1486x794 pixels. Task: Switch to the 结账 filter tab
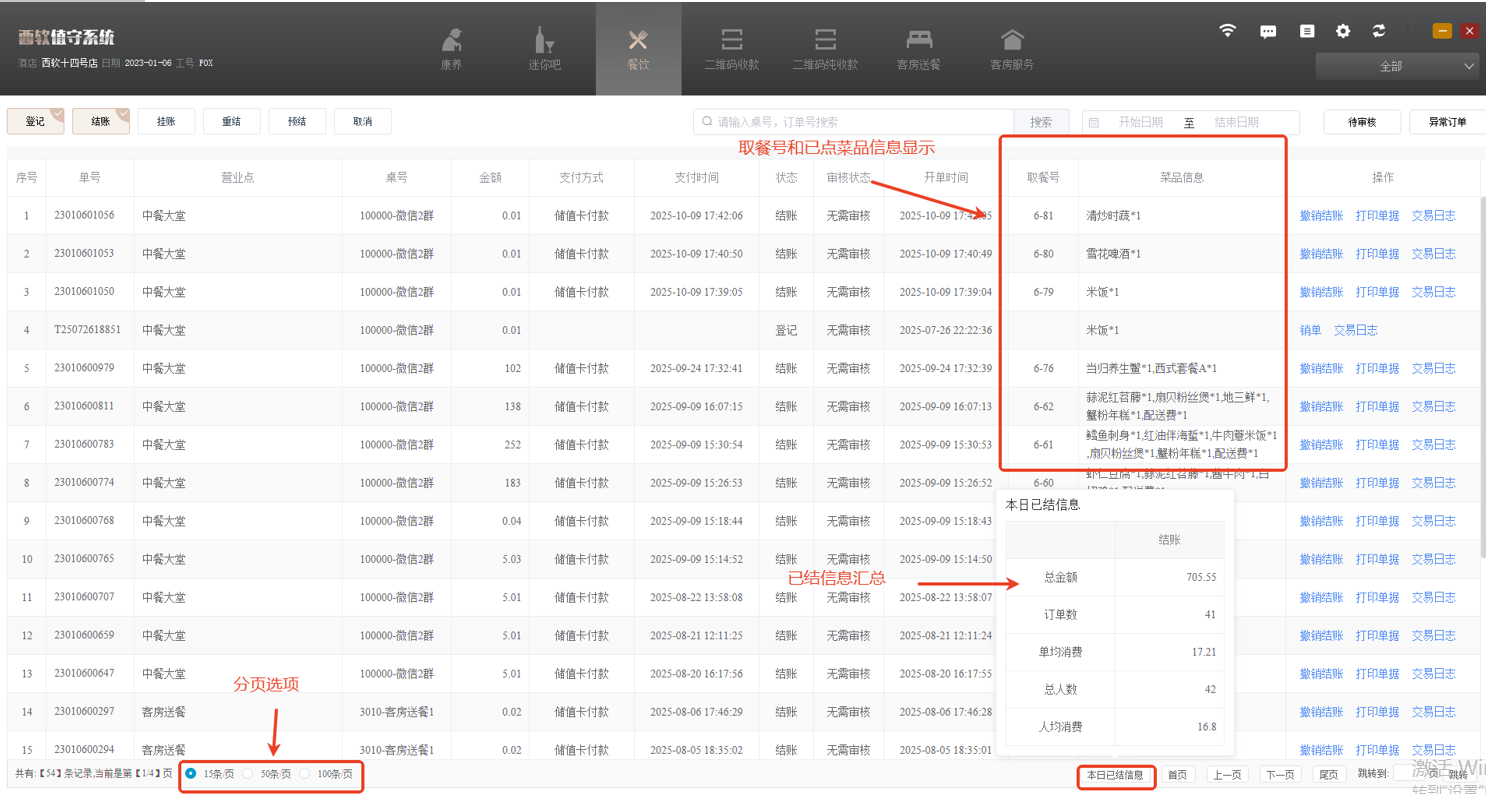pos(101,122)
